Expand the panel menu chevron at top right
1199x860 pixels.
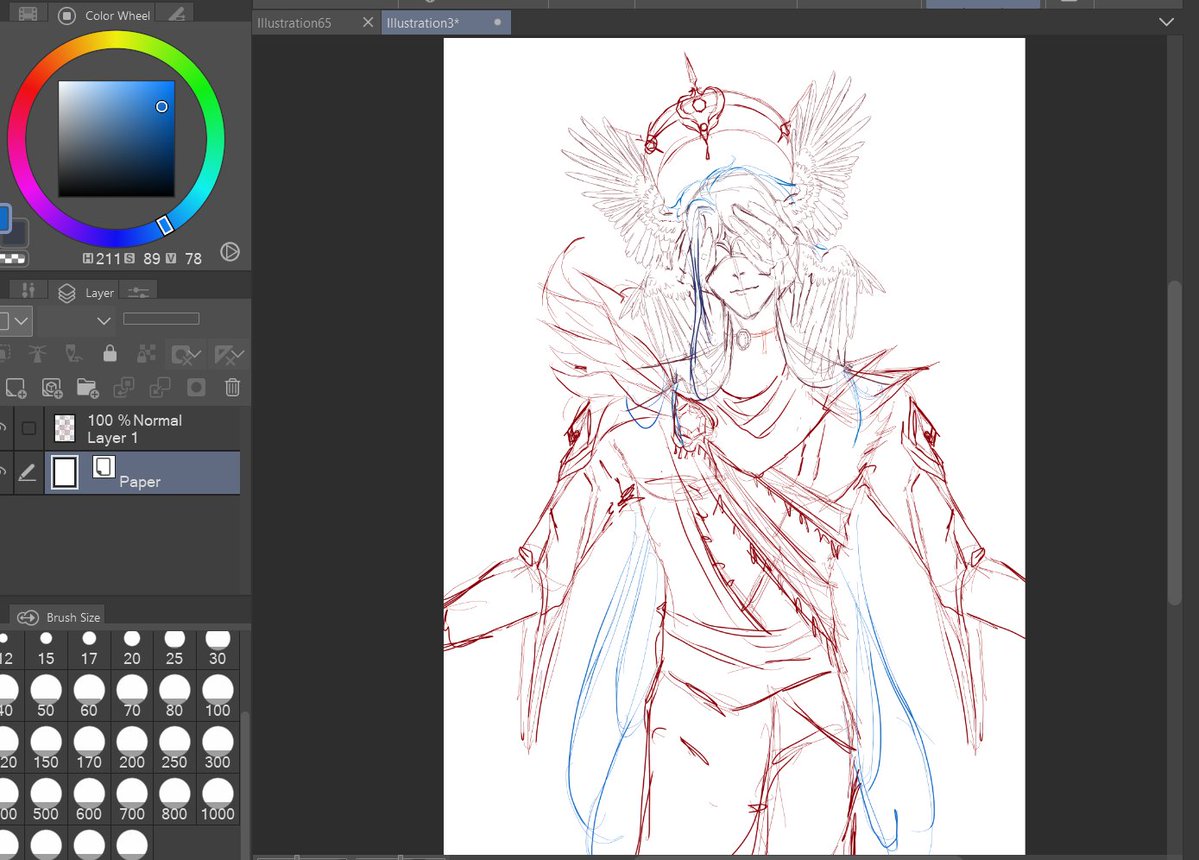pyautogui.click(x=1167, y=21)
